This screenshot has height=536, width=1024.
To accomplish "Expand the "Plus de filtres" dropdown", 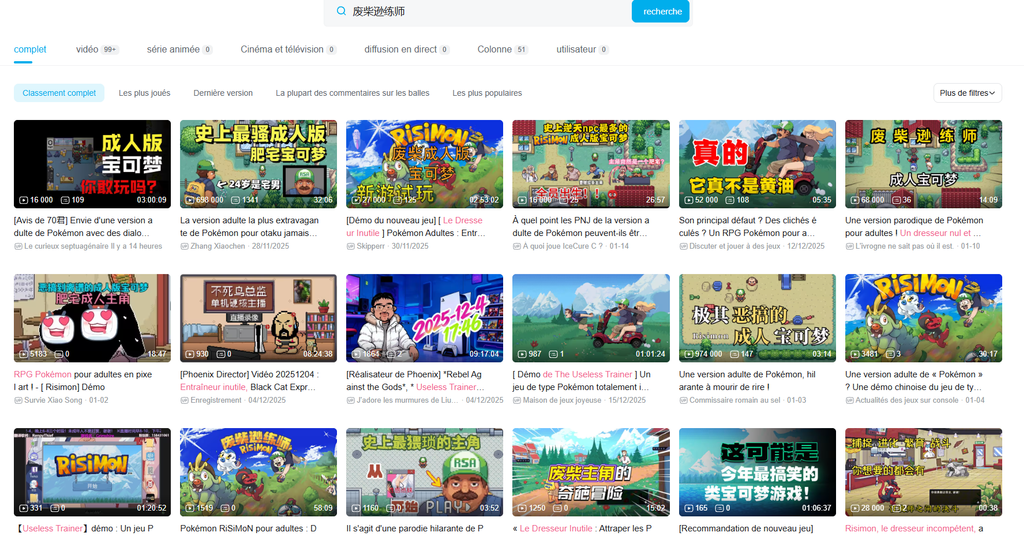I will tap(967, 93).
